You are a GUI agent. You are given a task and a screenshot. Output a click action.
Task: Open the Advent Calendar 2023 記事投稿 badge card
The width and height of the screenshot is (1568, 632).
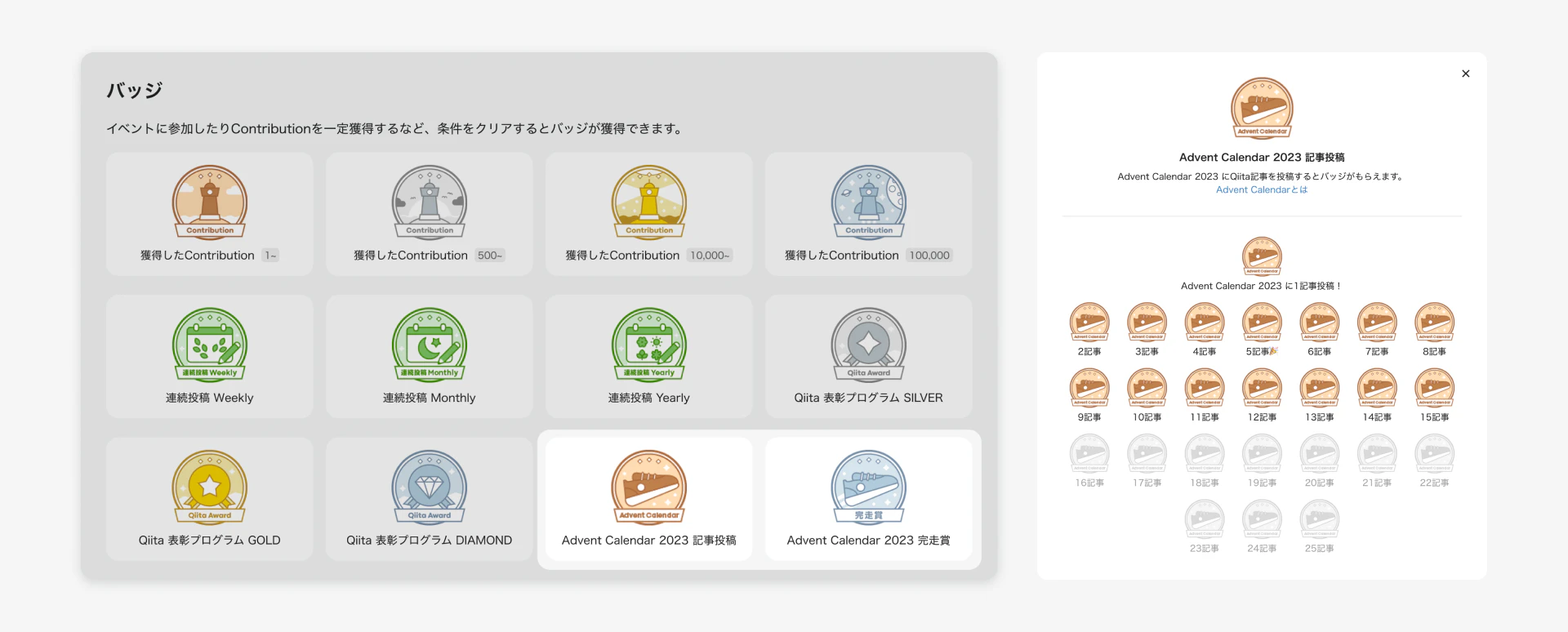pos(648,499)
